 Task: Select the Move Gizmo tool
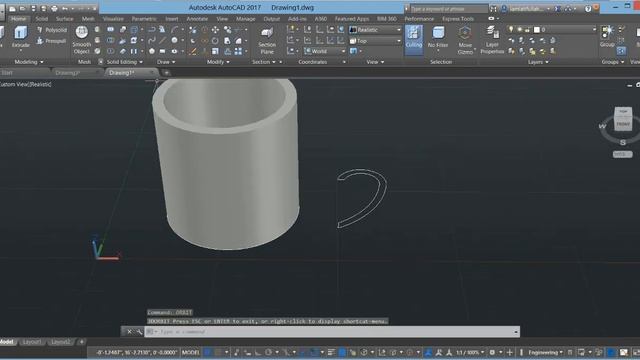tap(465, 40)
